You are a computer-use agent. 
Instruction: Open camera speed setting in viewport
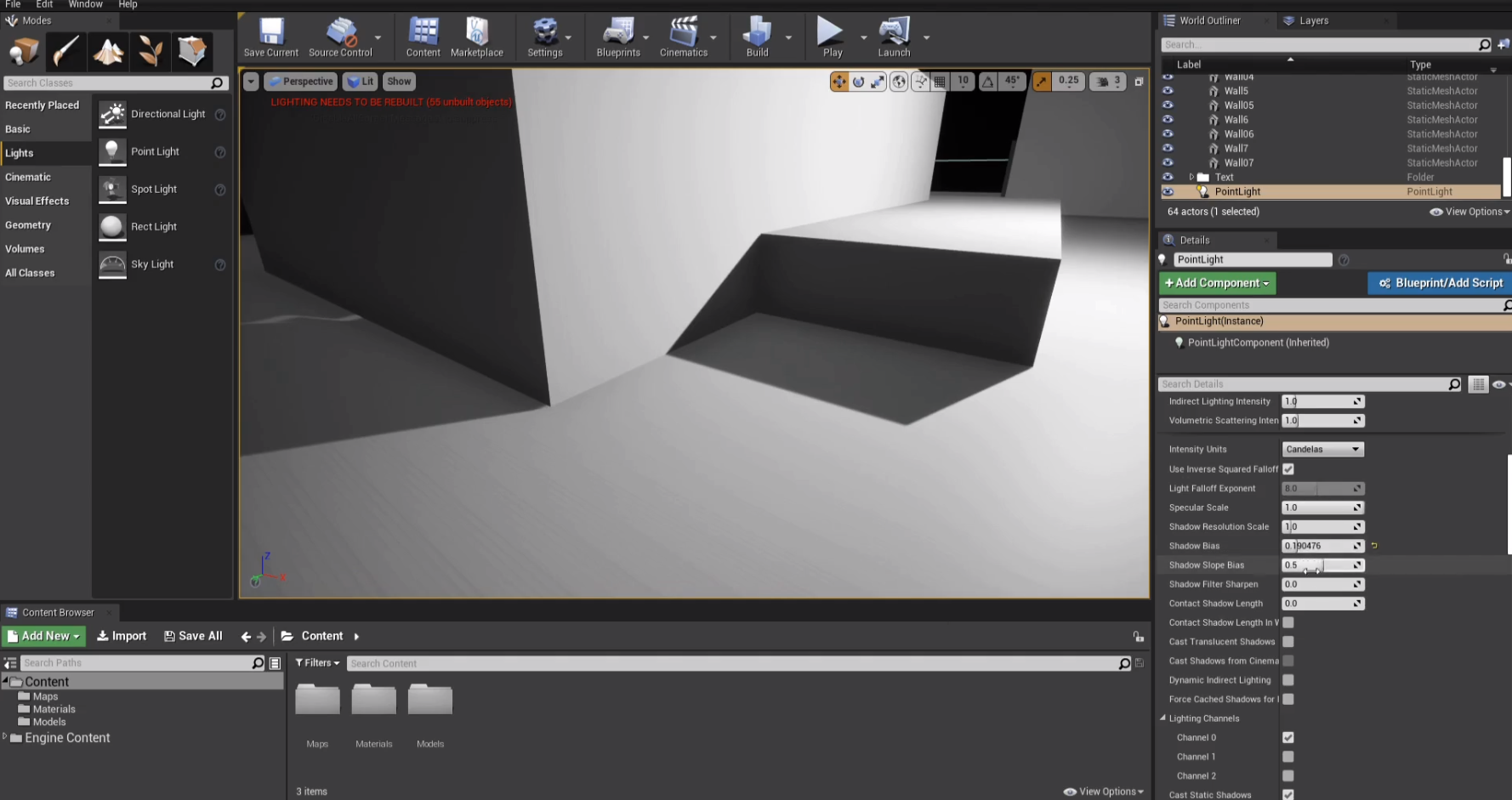[x=1107, y=82]
